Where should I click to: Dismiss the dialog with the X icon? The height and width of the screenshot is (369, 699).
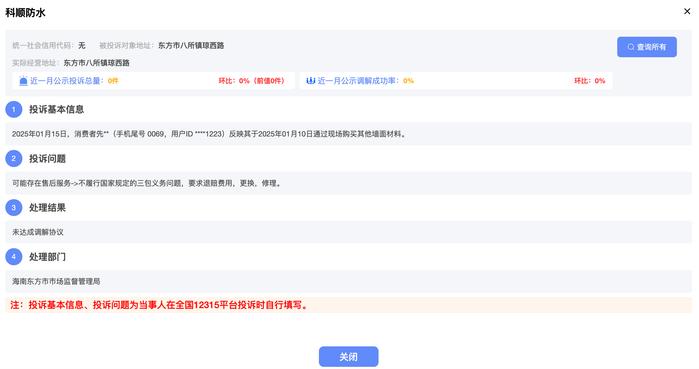(687, 11)
